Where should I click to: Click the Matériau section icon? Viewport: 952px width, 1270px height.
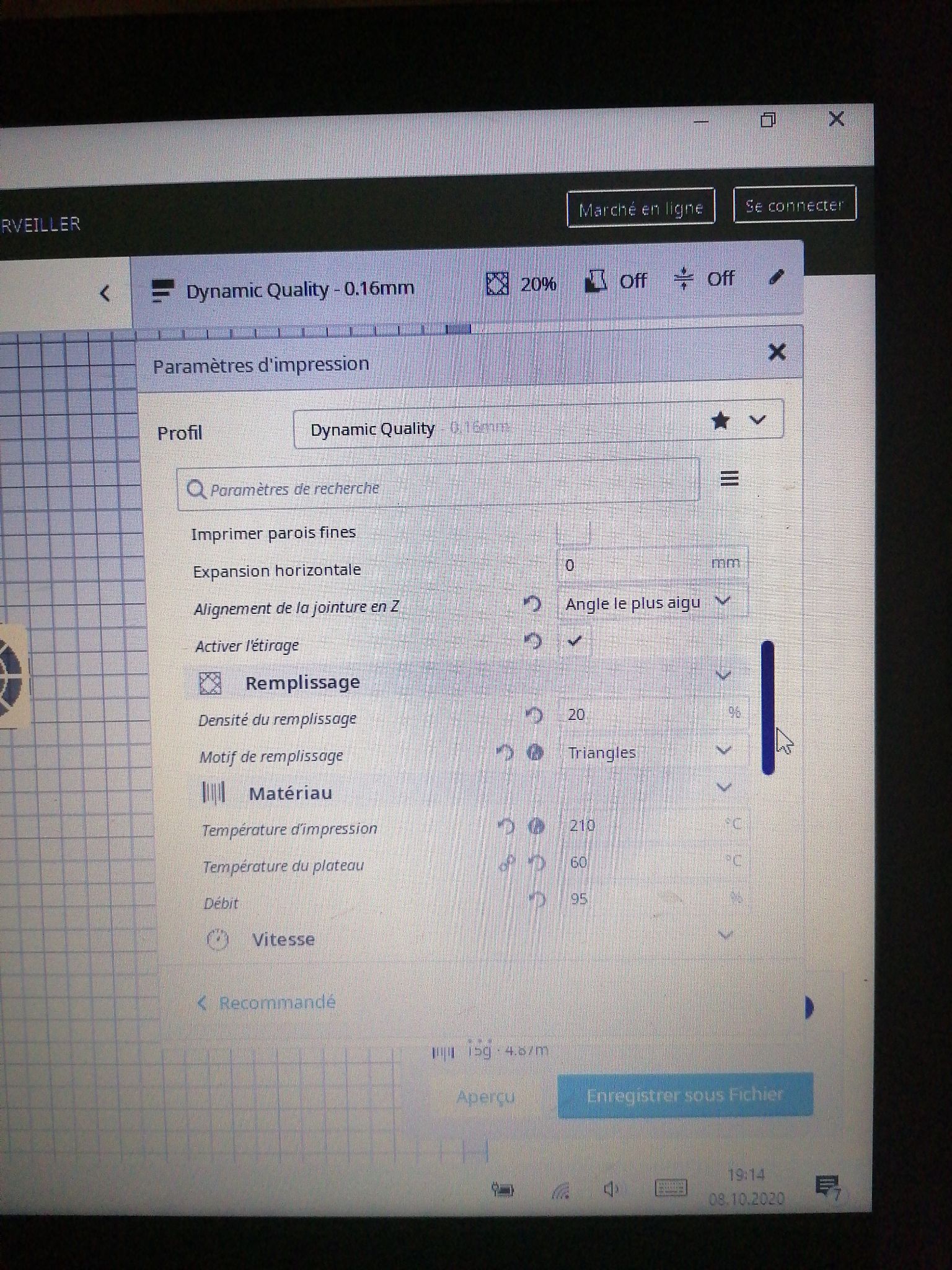[x=214, y=793]
